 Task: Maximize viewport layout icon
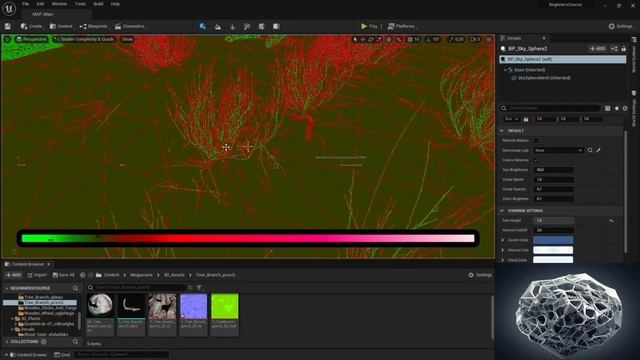[489, 39]
